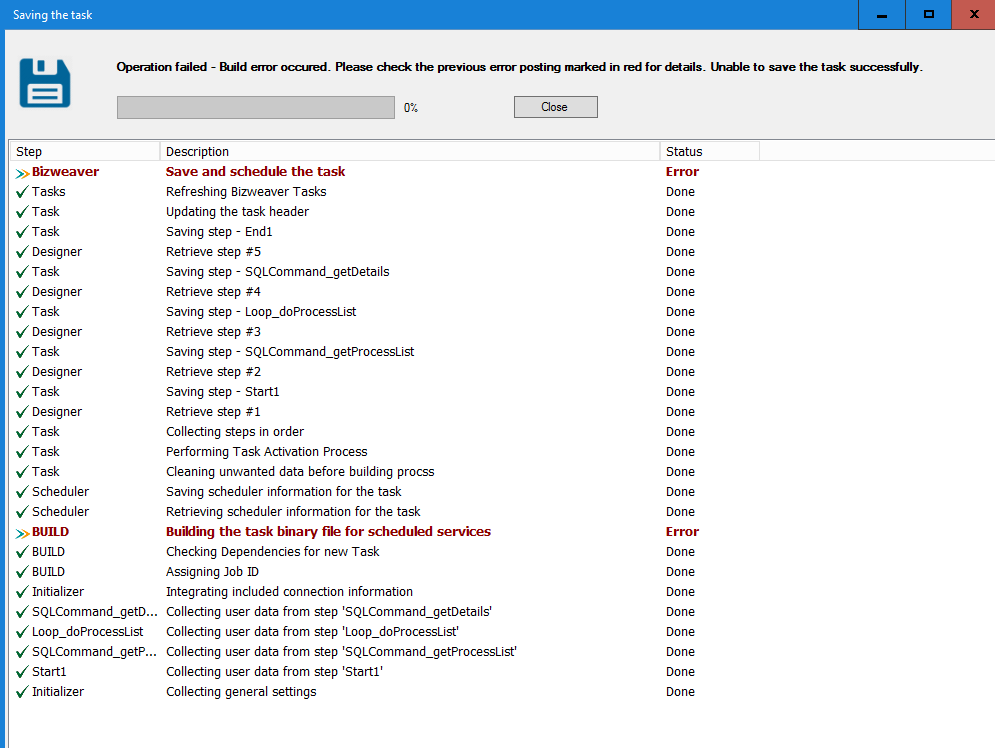Click checkmark beside 'Assigning Job ID' row
The height and width of the screenshot is (748, 995).
point(22,572)
